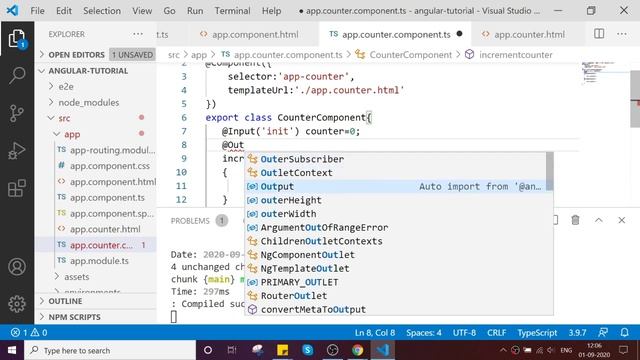Open app.module.ts in explorer

(99, 261)
